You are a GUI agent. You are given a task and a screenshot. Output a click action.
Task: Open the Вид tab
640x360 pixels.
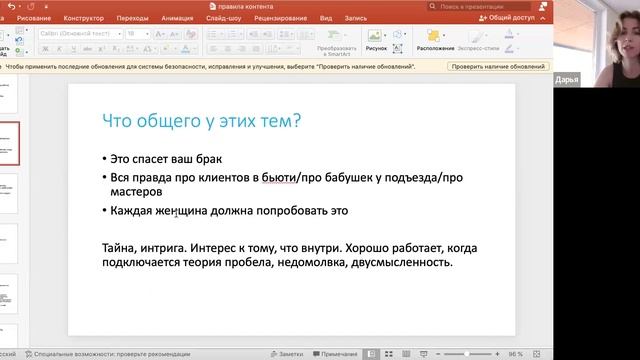pyautogui.click(x=326, y=18)
